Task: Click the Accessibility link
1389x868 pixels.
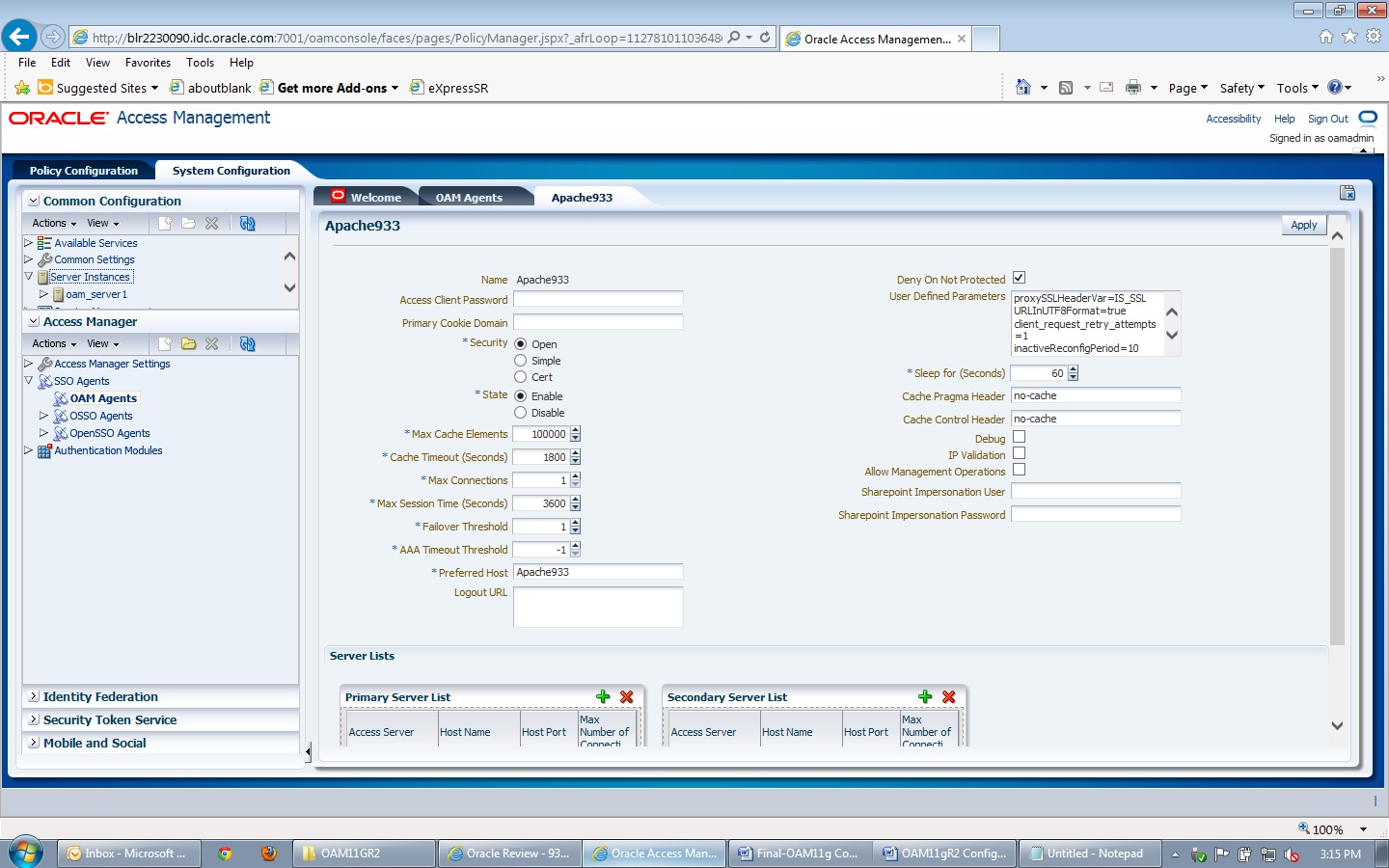Action: (1233, 119)
